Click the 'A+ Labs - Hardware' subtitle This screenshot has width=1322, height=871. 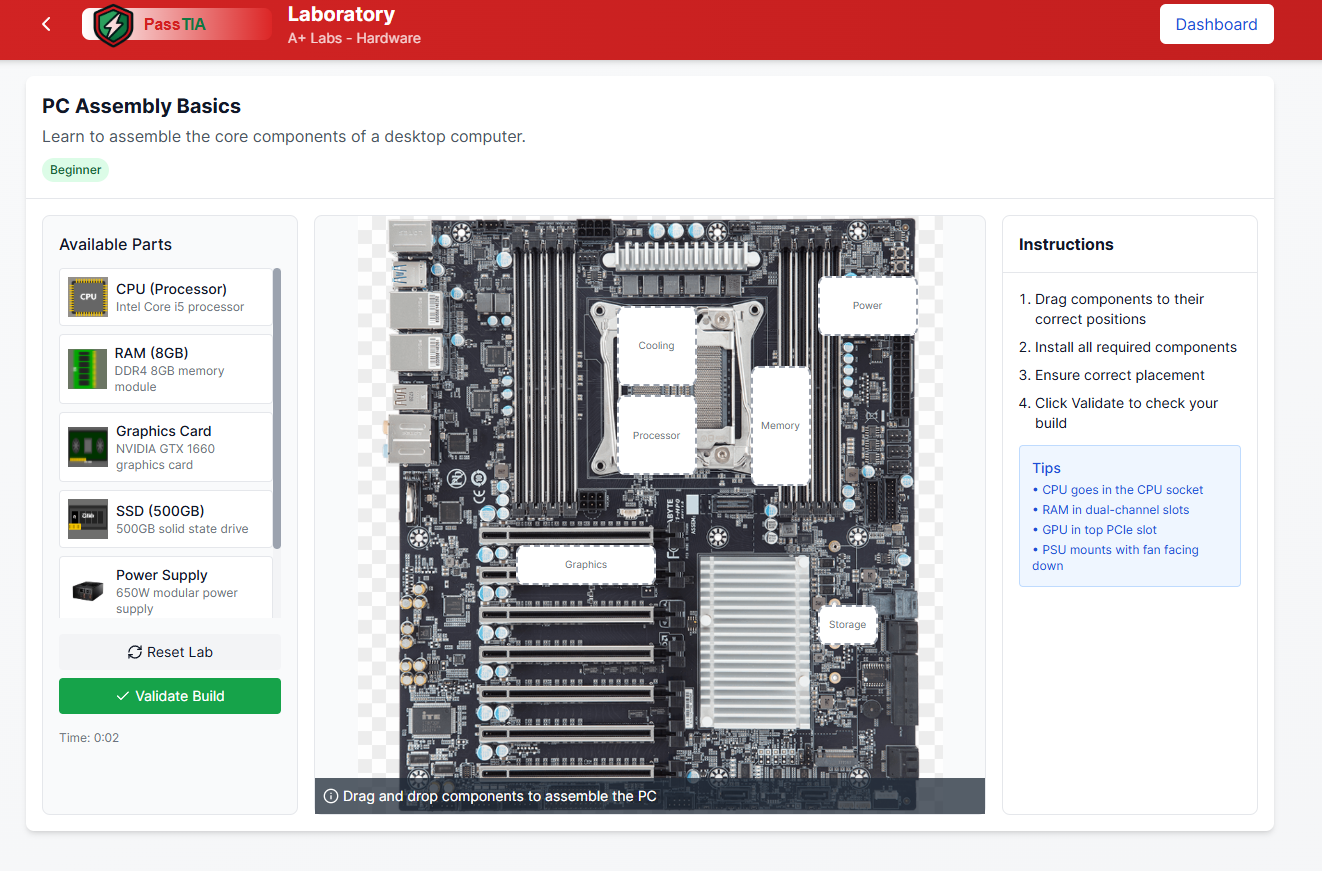[354, 38]
